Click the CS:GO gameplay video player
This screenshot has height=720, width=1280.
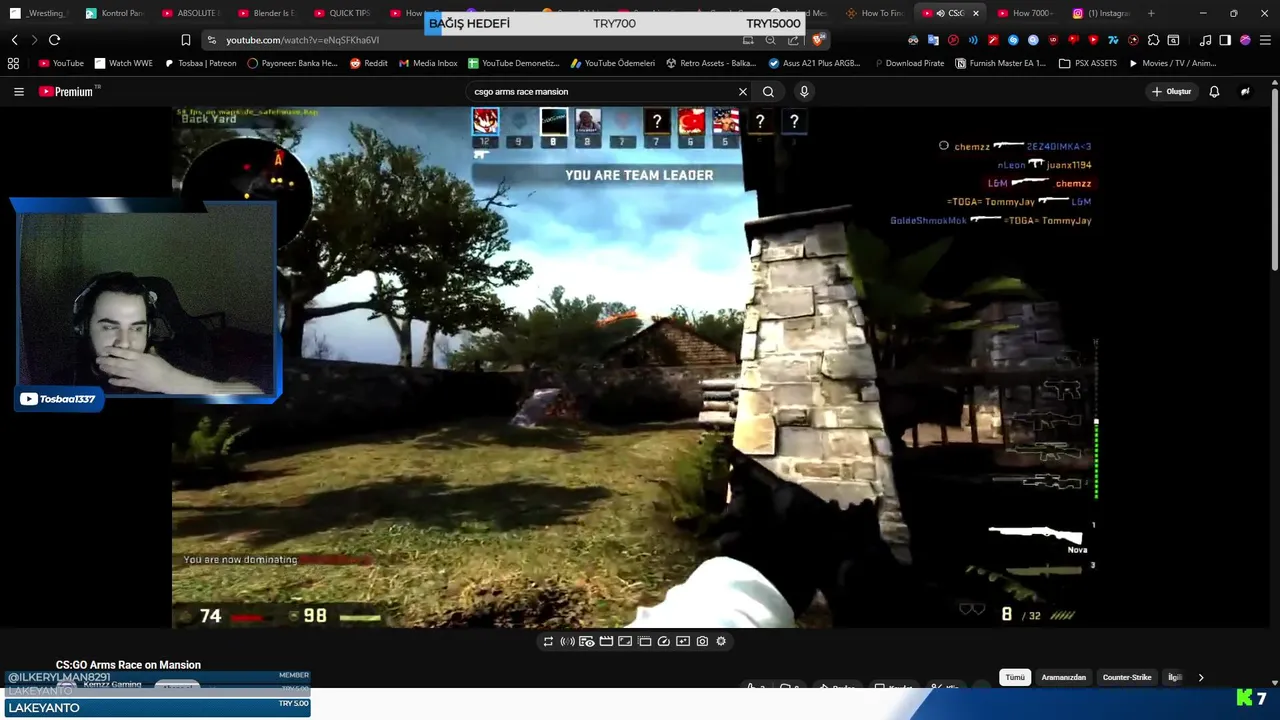coord(635,368)
